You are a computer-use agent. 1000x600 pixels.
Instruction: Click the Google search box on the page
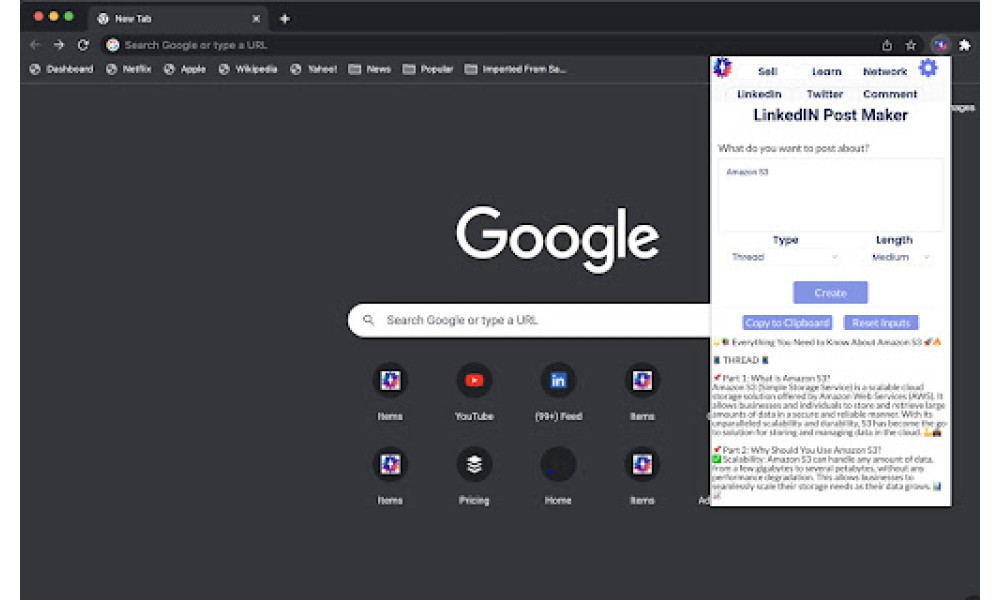click(529, 319)
